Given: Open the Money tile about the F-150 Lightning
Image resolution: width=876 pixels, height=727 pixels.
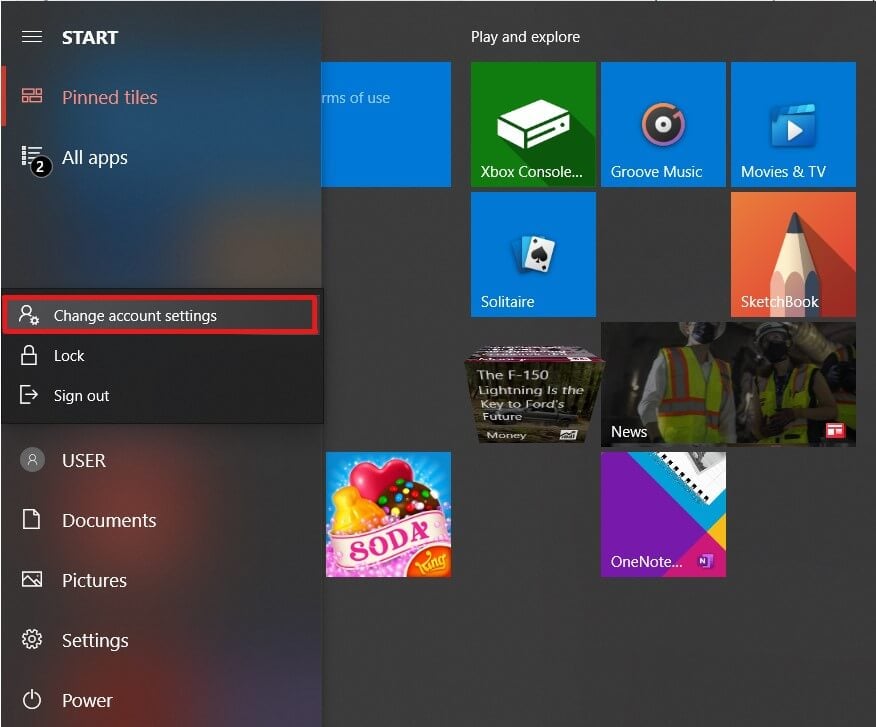Looking at the screenshot, I should coord(533,395).
